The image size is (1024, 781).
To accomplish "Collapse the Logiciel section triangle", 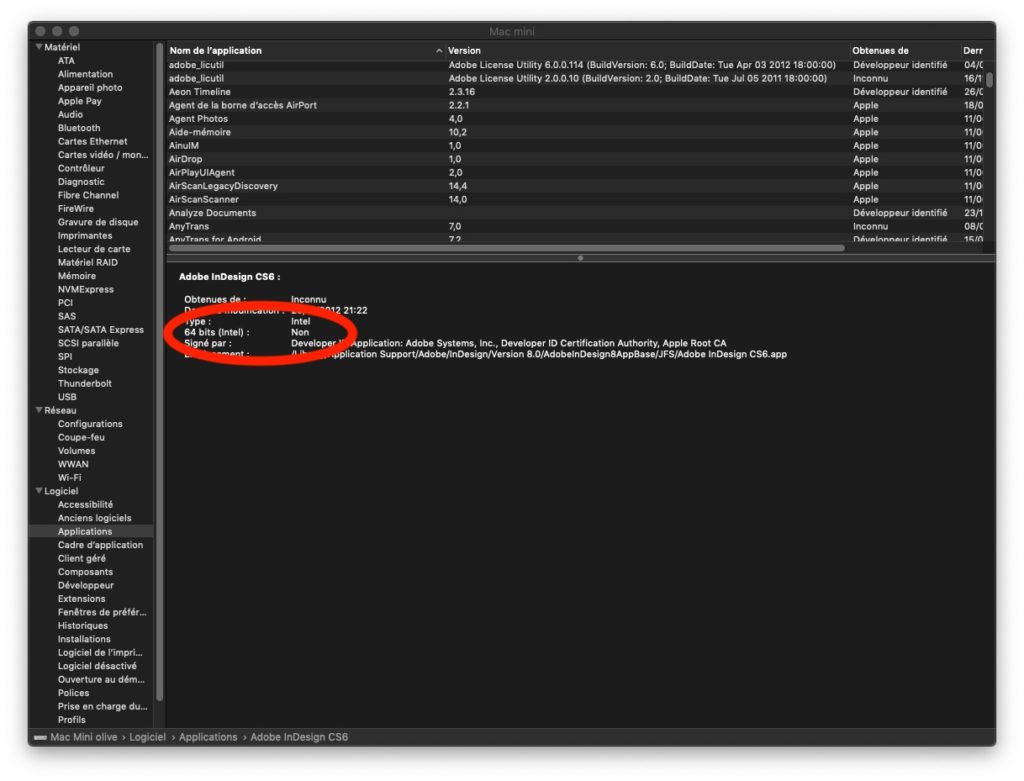I will pyautogui.click(x=39, y=490).
